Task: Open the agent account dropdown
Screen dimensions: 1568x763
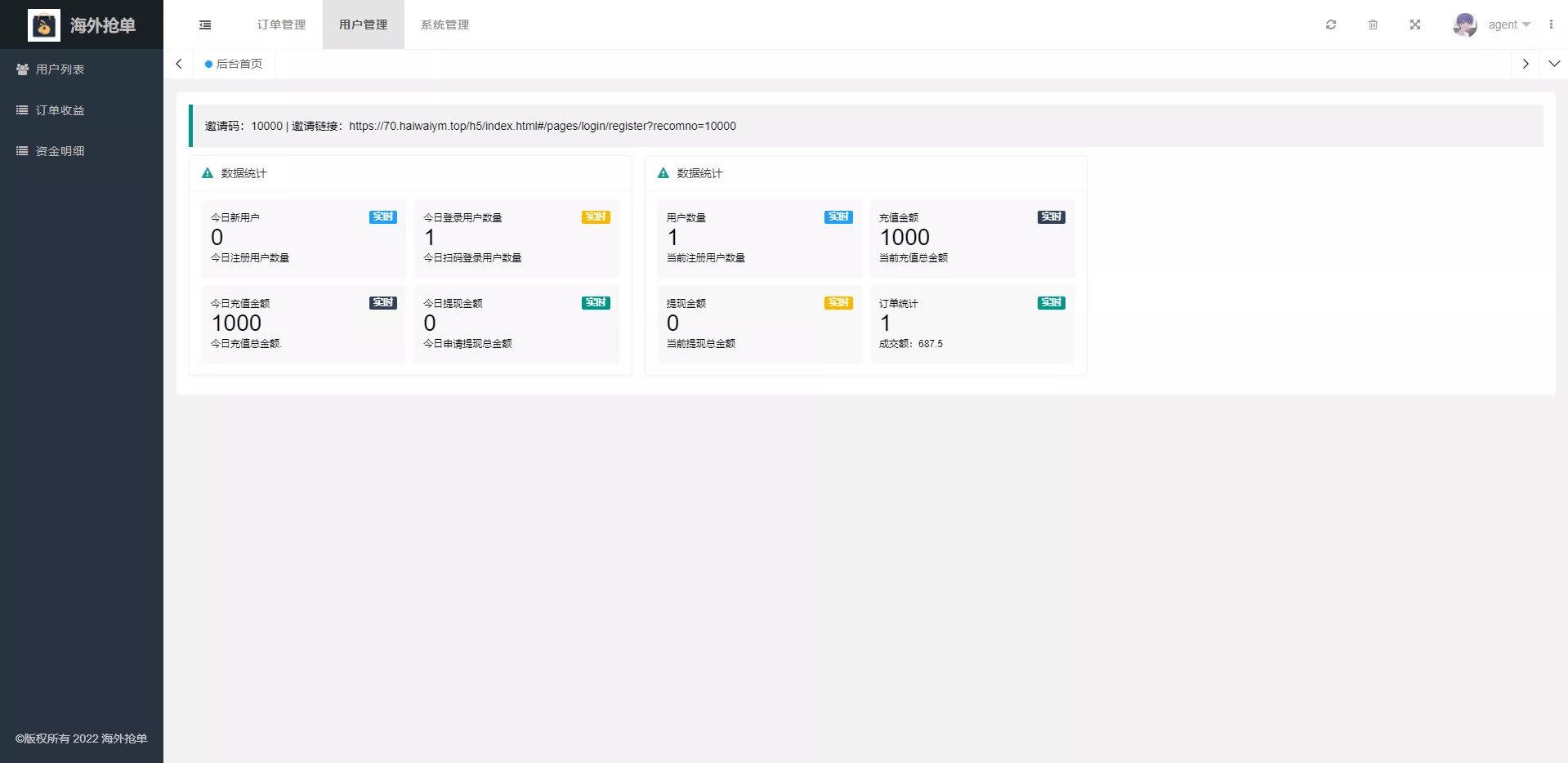Action: point(1508,25)
